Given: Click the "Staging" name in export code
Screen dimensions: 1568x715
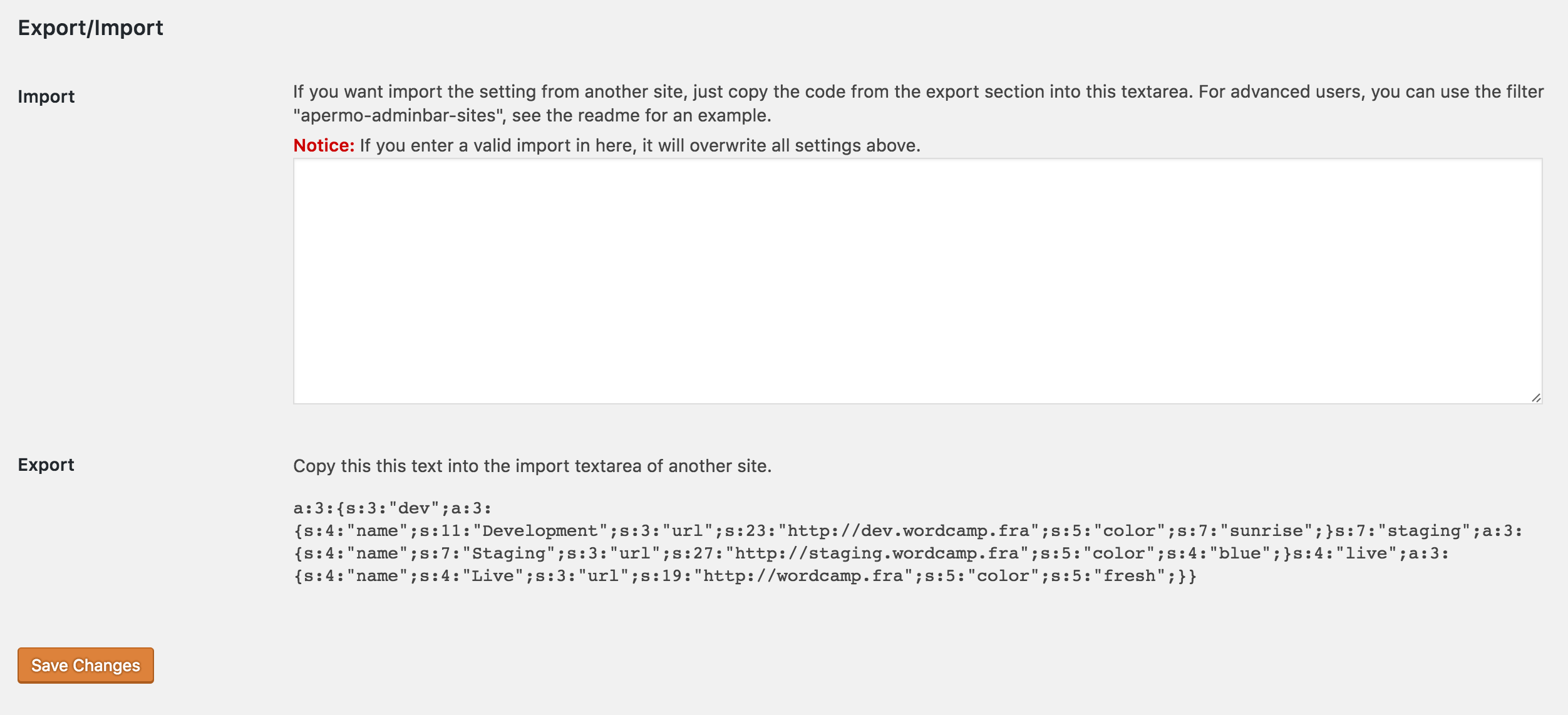Looking at the screenshot, I should [508, 553].
